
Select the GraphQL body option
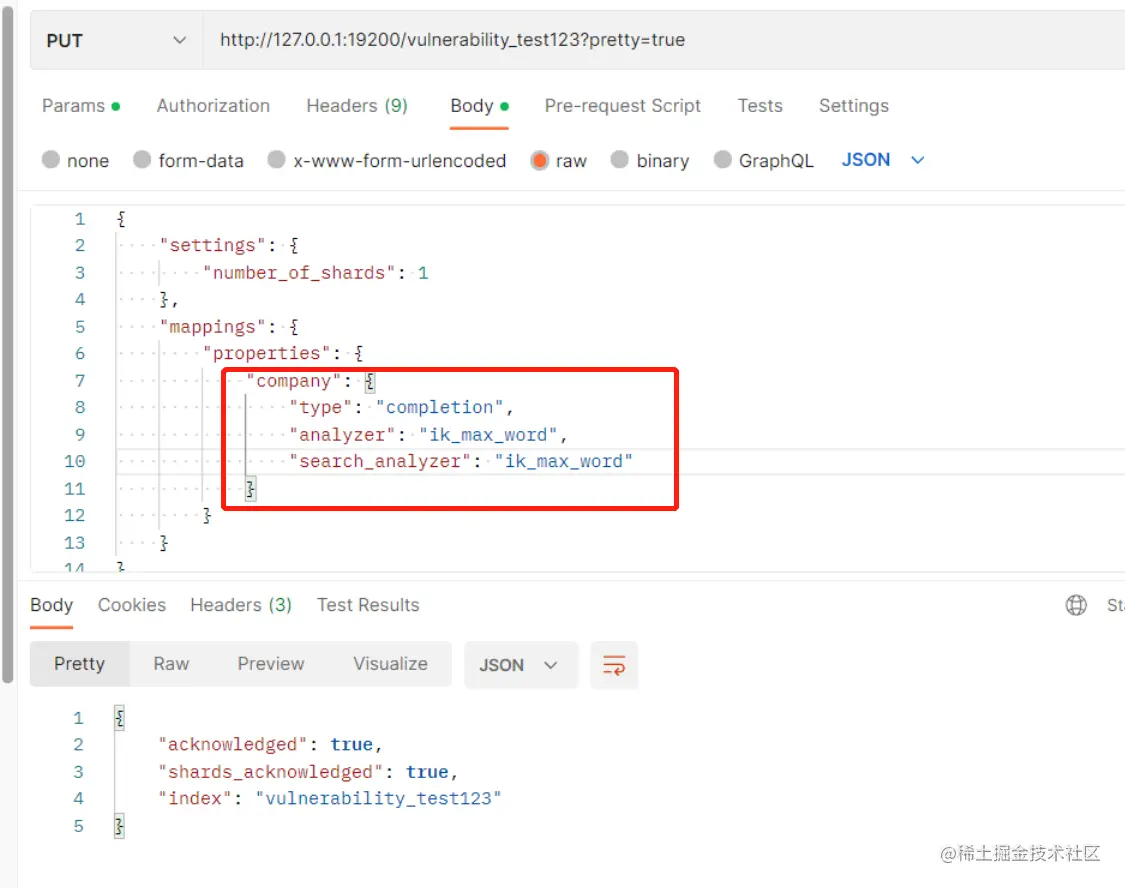[x=763, y=161]
